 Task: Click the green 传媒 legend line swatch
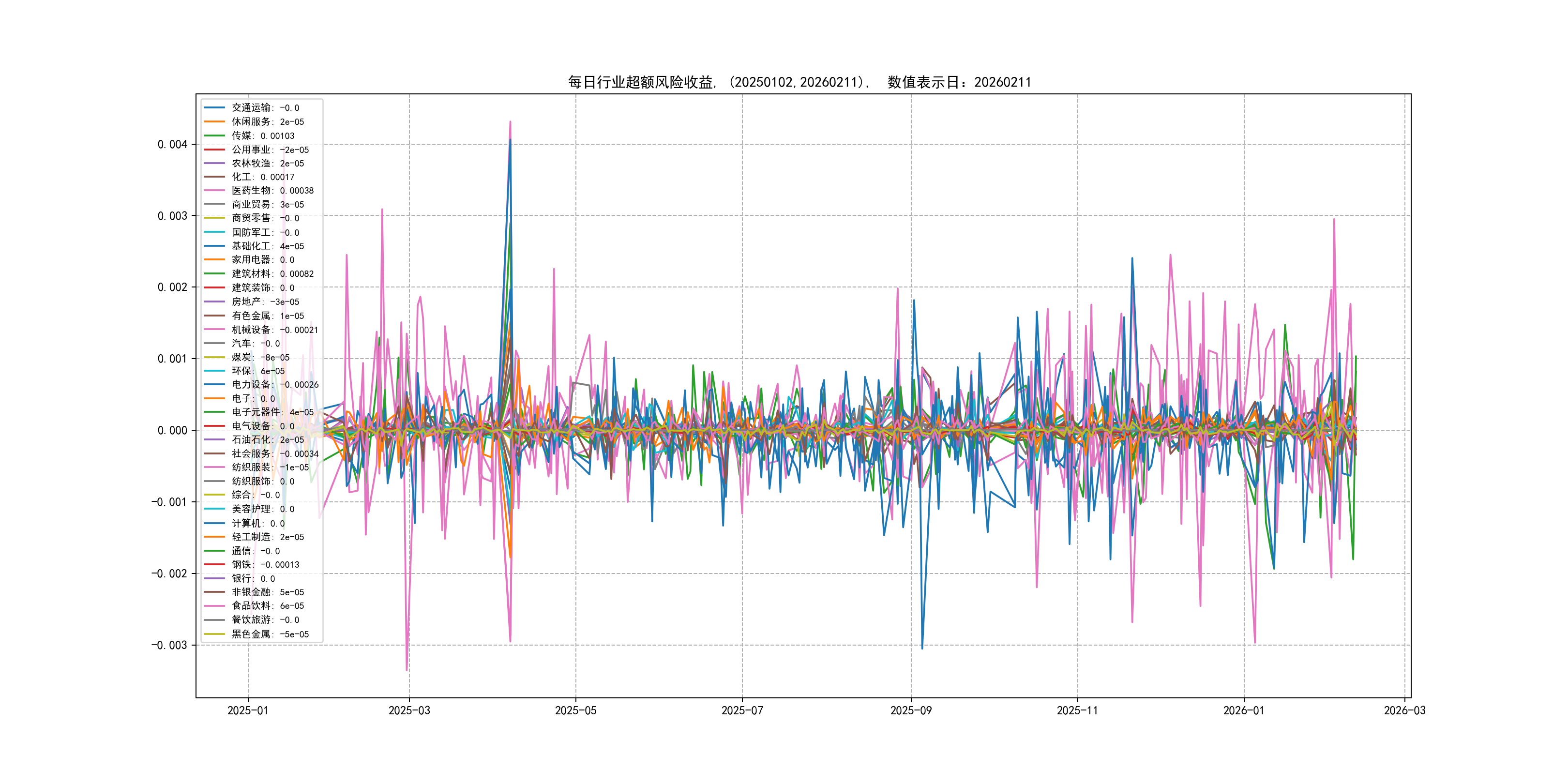[x=214, y=136]
